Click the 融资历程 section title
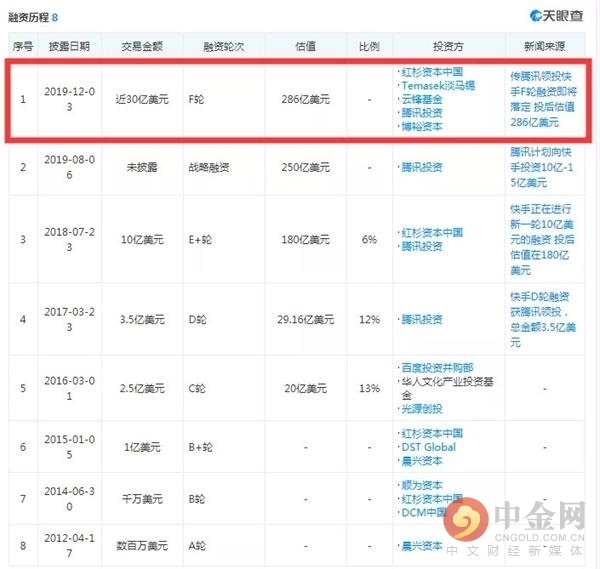This screenshot has height=569, width=600. coord(29,17)
